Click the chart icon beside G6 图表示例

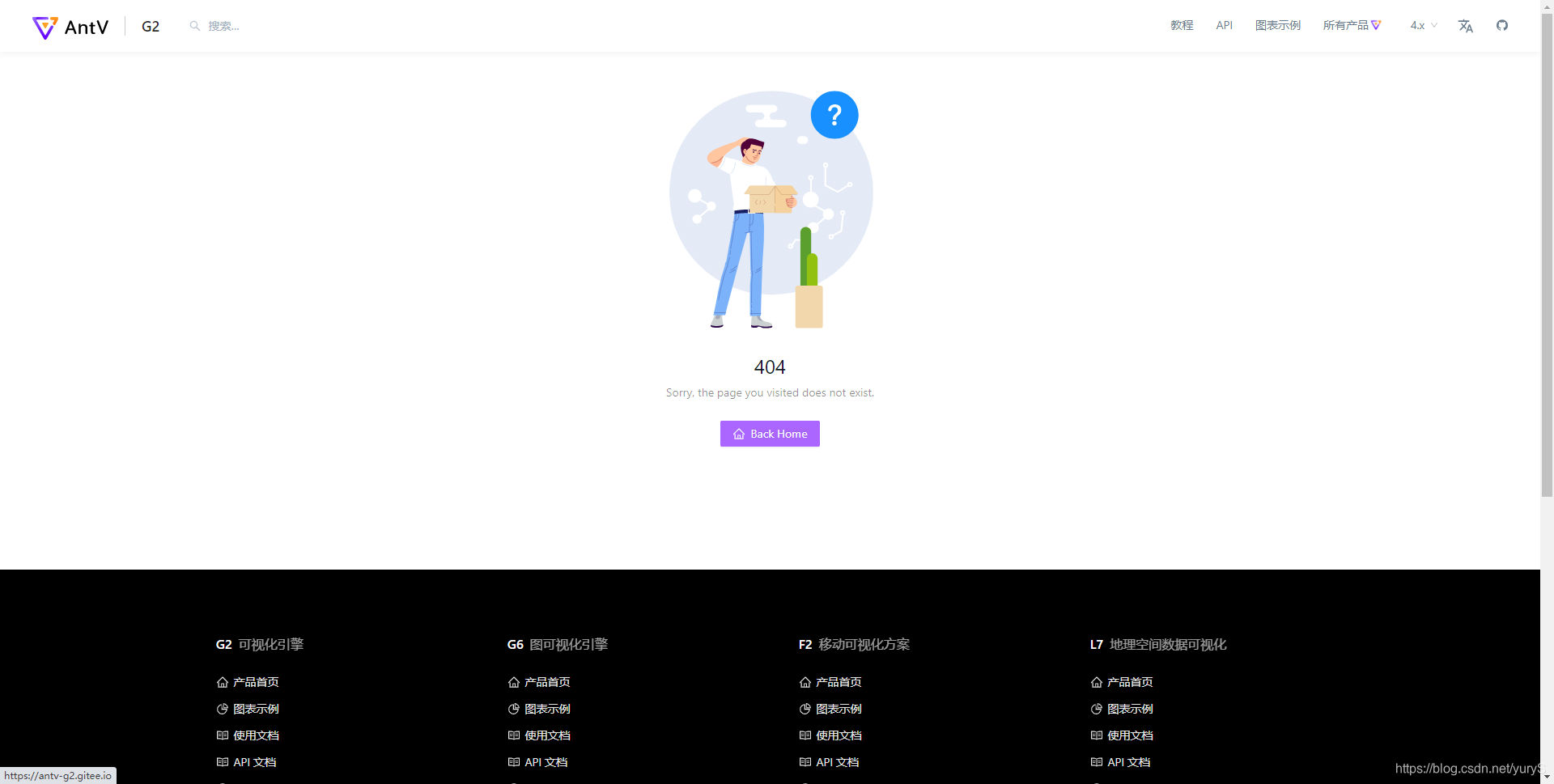point(514,709)
